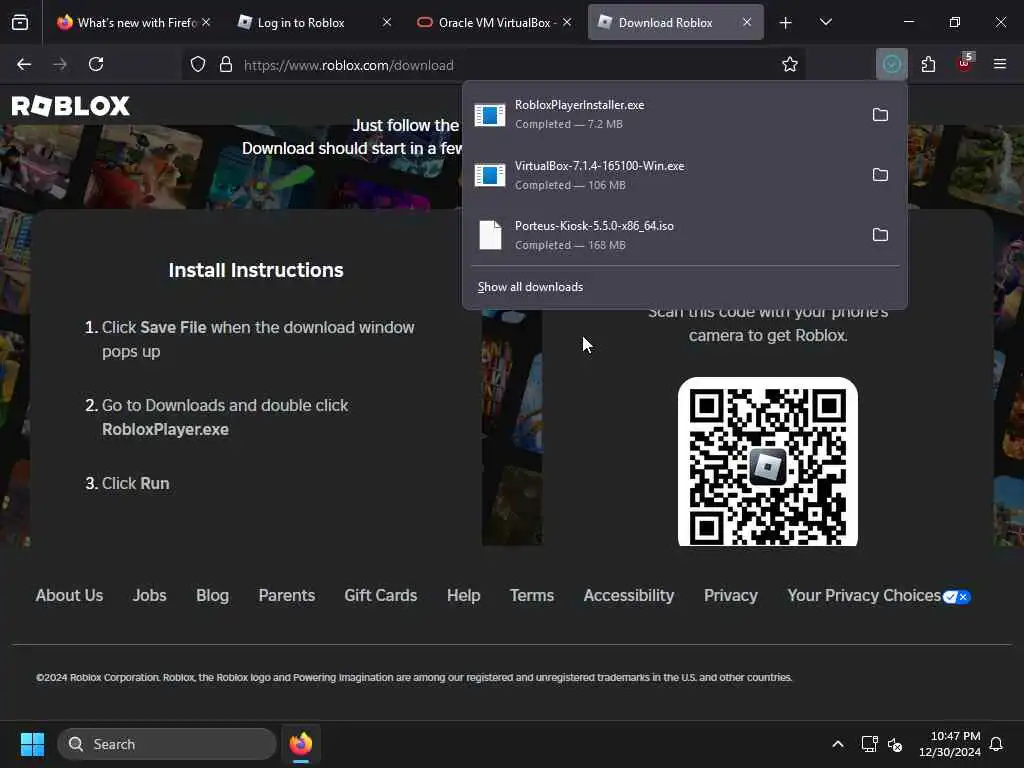
Task: Click the taskbar Search box
Action: pyautogui.click(x=167, y=744)
